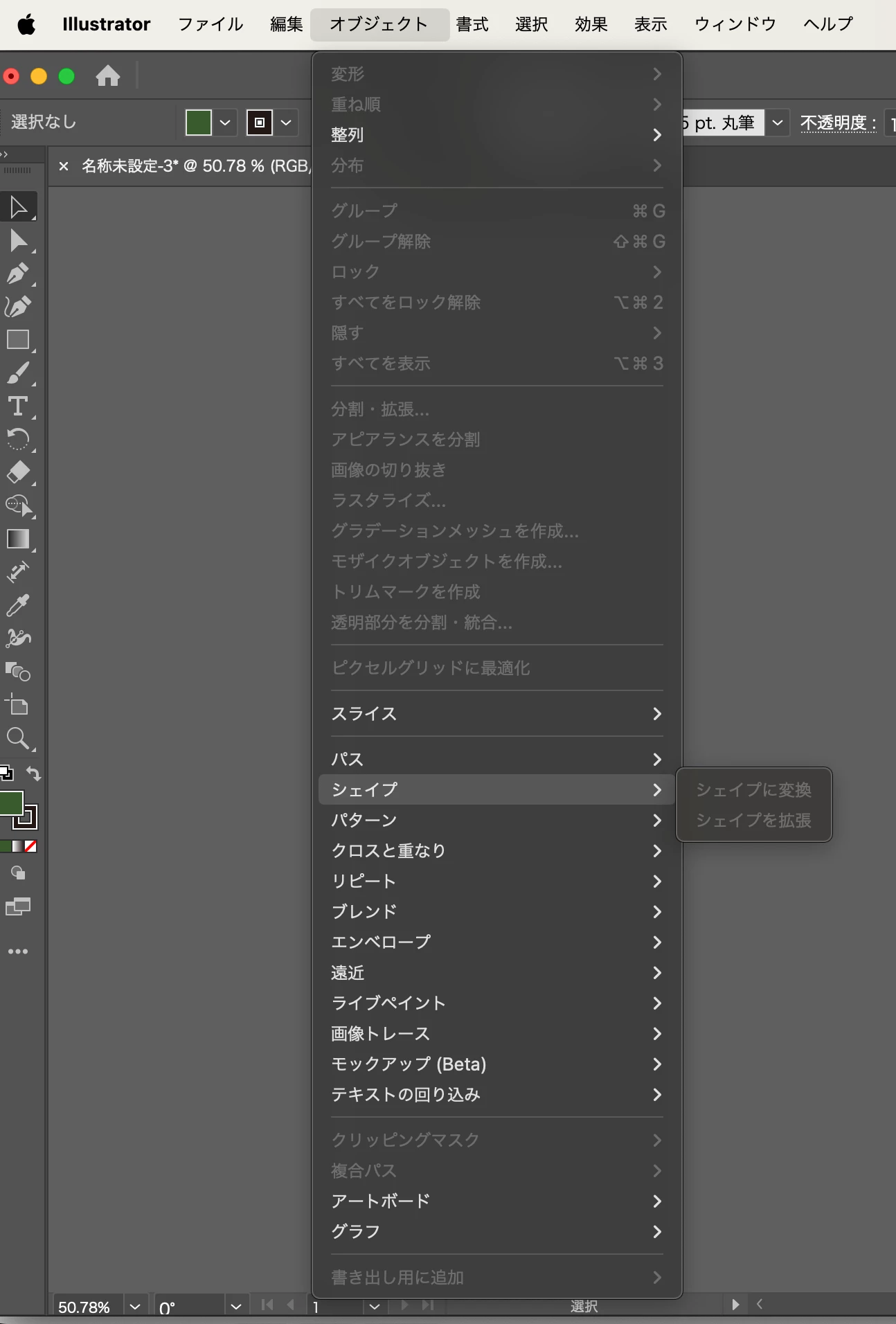
Task: Choose クロスと重なり menu item
Action: (x=496, y=851)
